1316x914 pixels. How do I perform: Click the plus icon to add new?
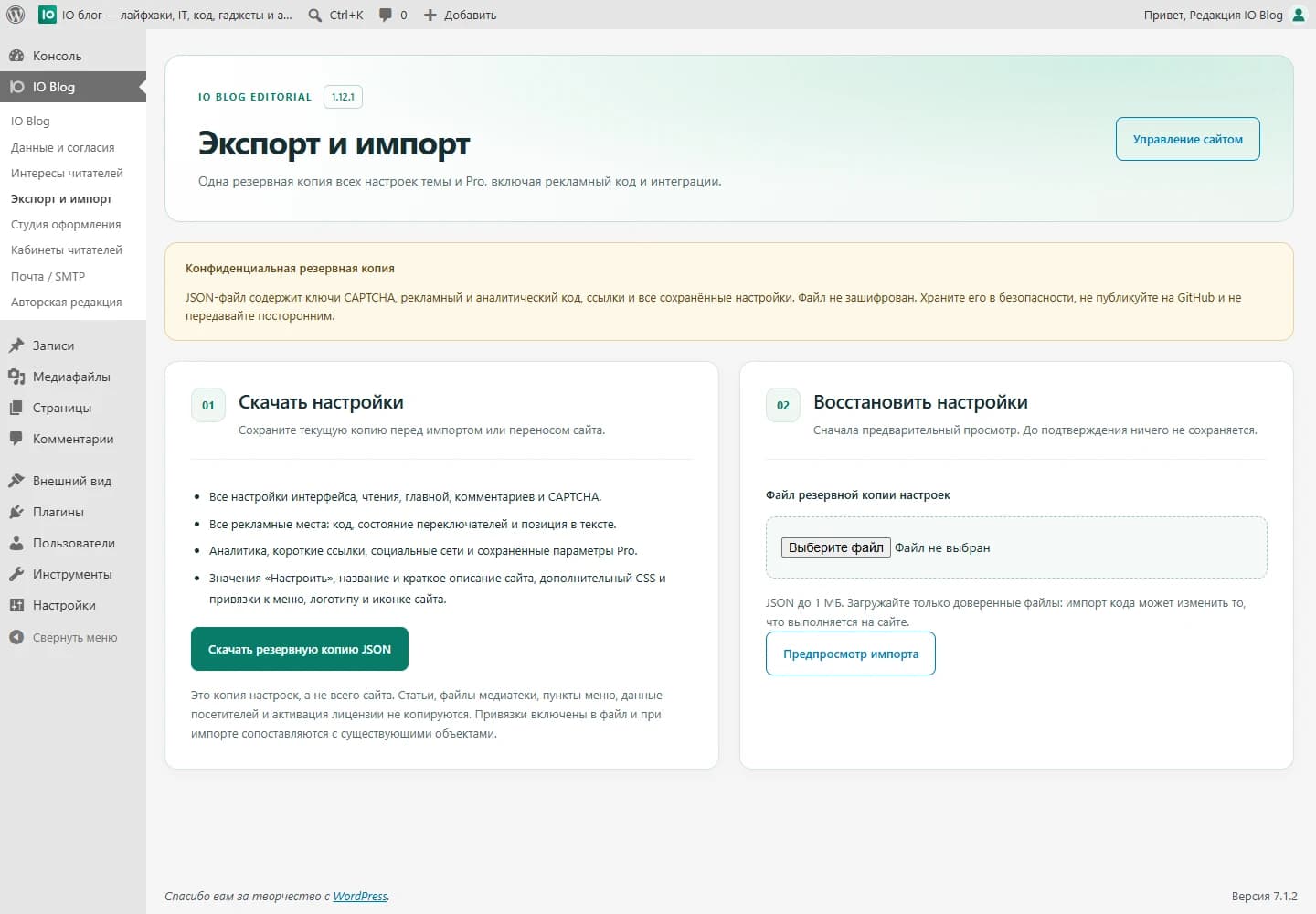(x=430, y=15)
